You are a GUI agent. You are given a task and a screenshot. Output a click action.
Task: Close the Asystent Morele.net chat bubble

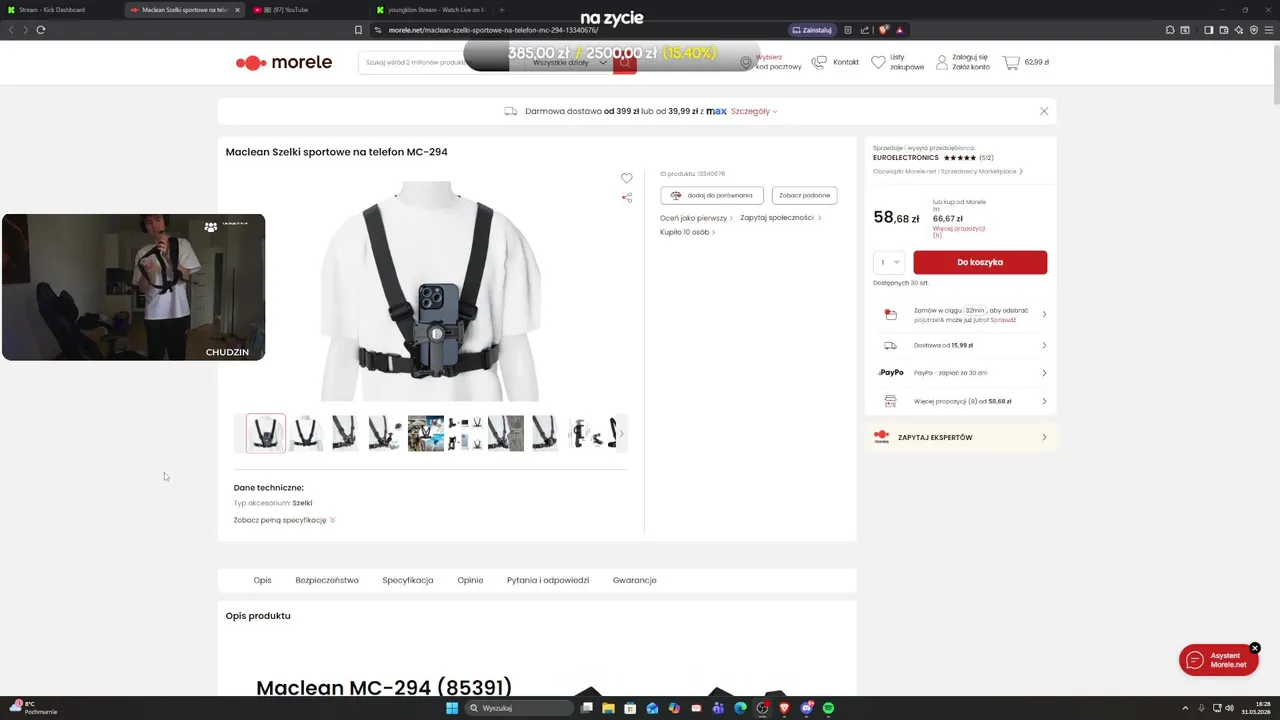point(1255,648)
